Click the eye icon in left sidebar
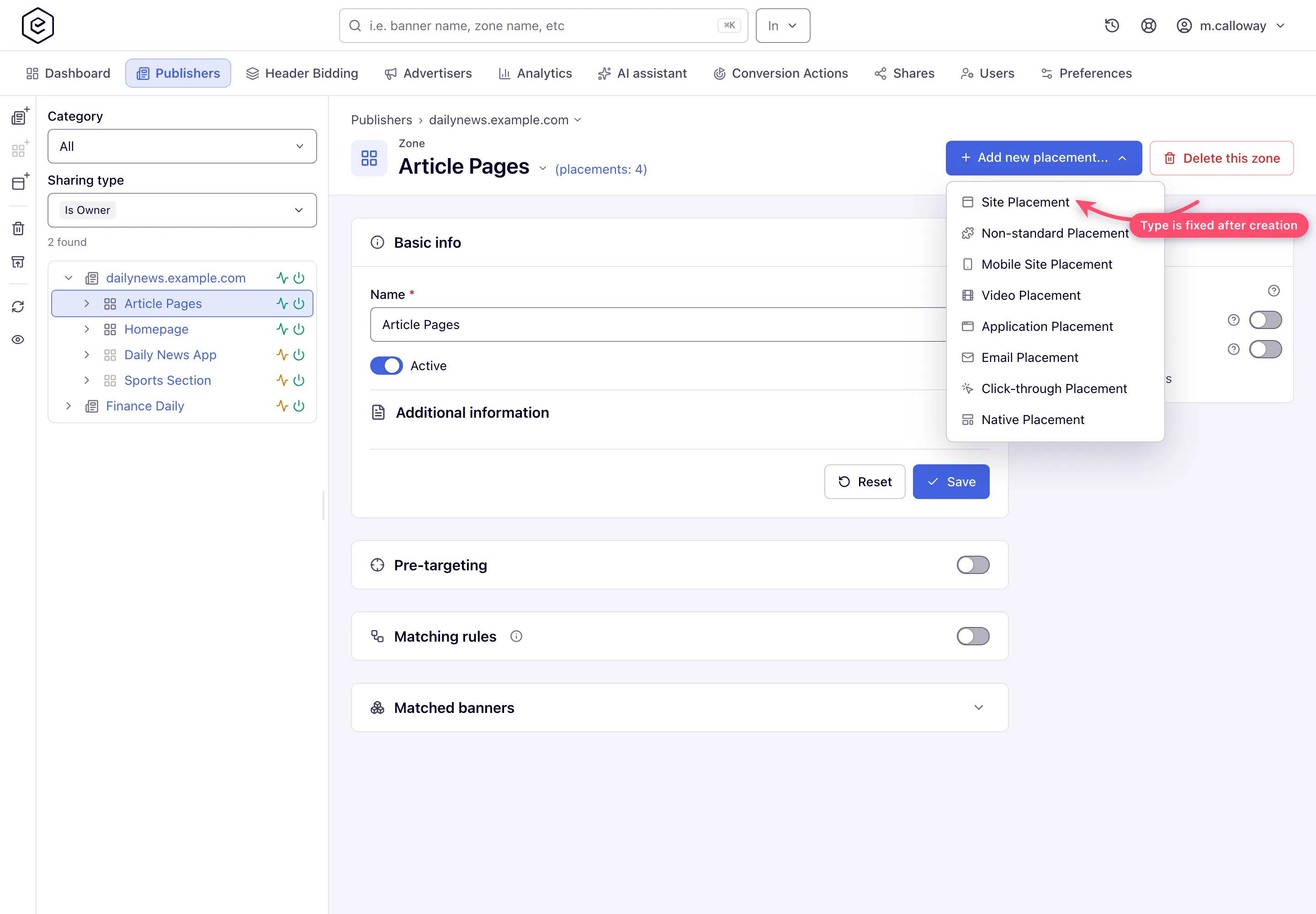The image size is (1316, 914). (18, 340)
